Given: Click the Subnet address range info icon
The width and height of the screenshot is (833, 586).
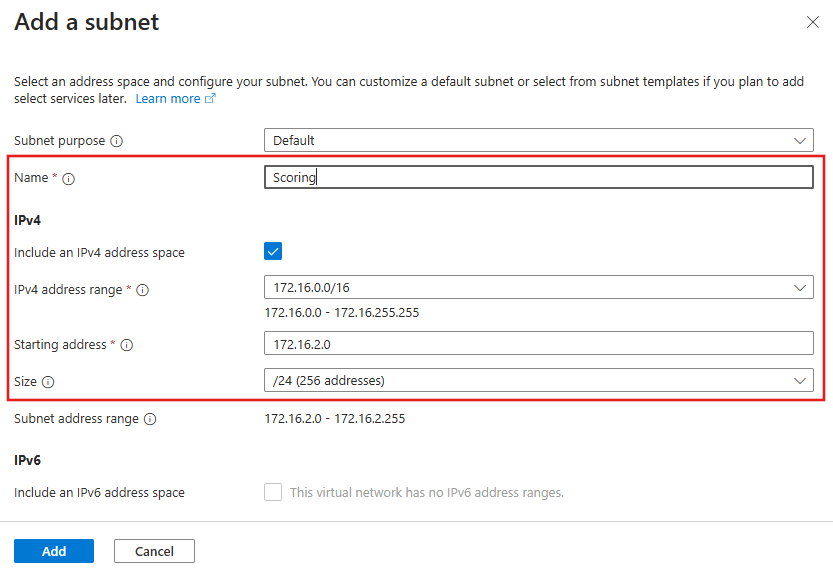Looking at the screenshot, I should pyautogui.click(x=149, y=418).
